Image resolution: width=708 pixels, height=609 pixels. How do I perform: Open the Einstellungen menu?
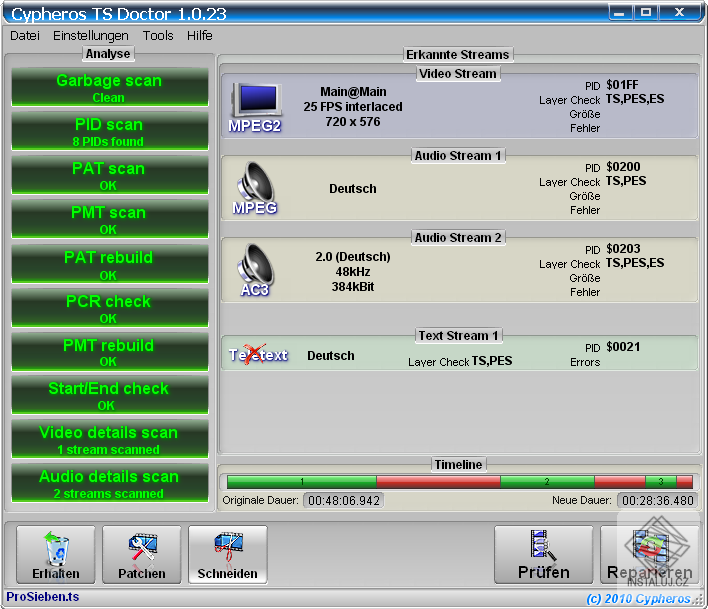click(x=91, y=35)
